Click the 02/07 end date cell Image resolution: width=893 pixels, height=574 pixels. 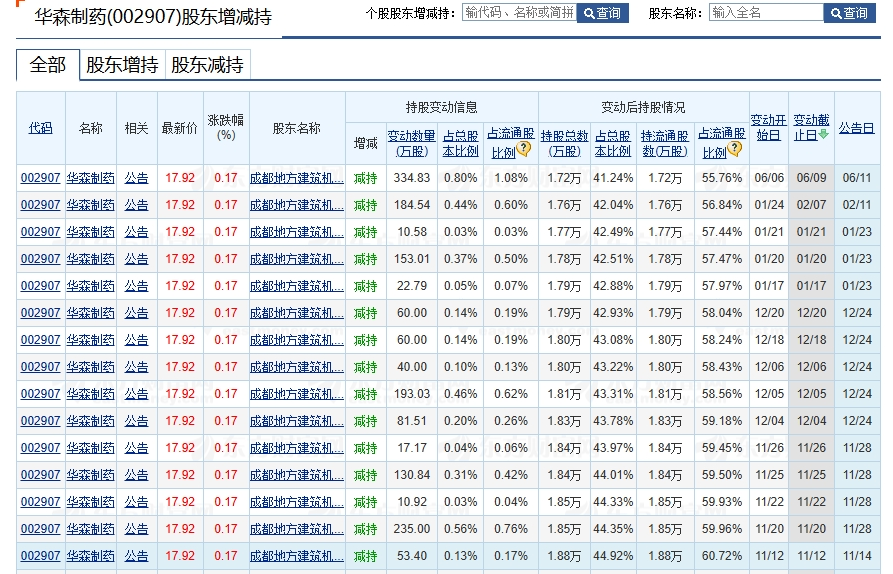click(x=811, y=205)
